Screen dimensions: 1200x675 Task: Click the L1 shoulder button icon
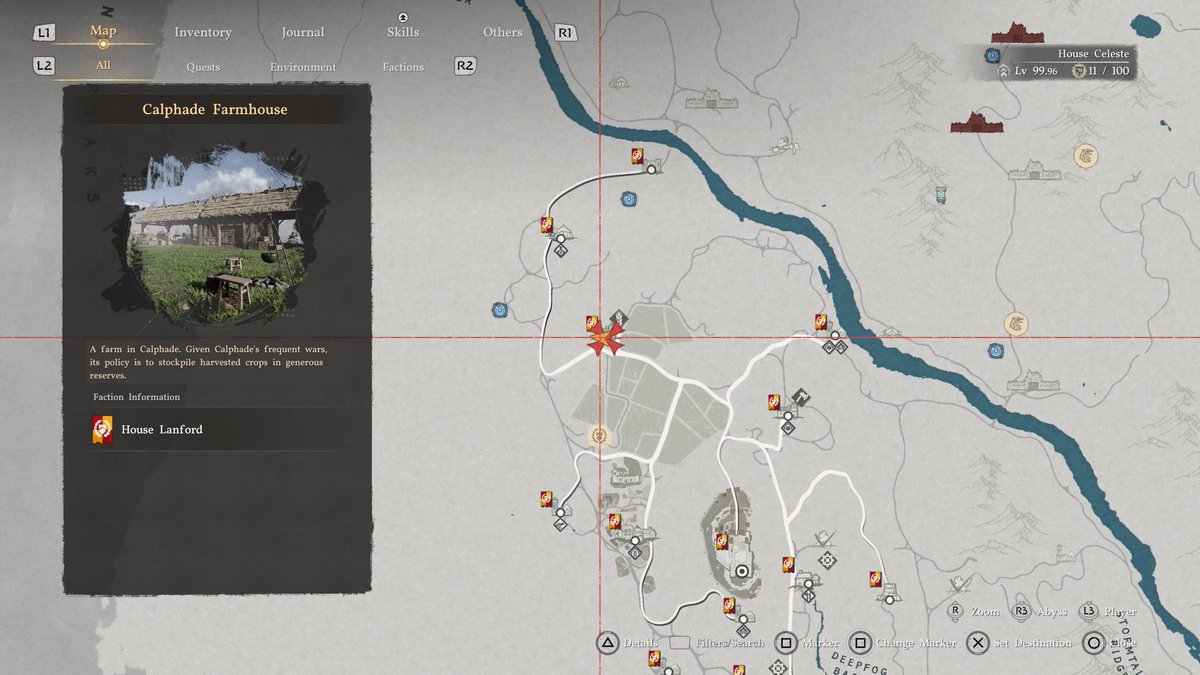[43, 33]
